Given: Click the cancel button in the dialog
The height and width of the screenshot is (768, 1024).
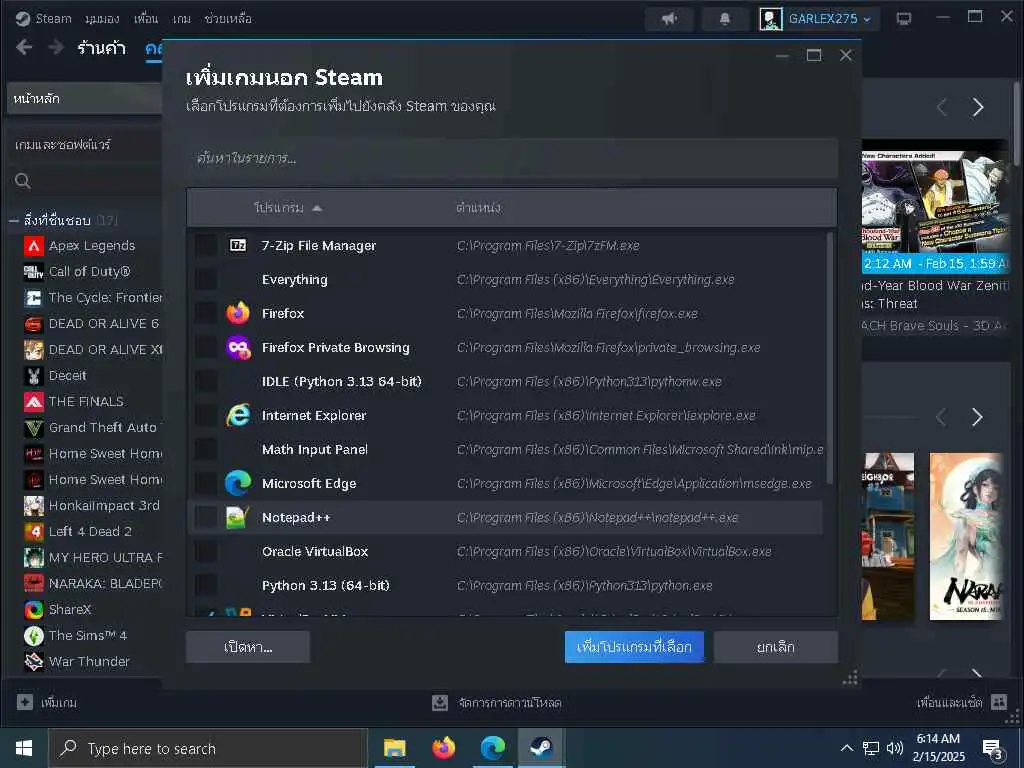Looking at the screenshot, I should 776,647.
